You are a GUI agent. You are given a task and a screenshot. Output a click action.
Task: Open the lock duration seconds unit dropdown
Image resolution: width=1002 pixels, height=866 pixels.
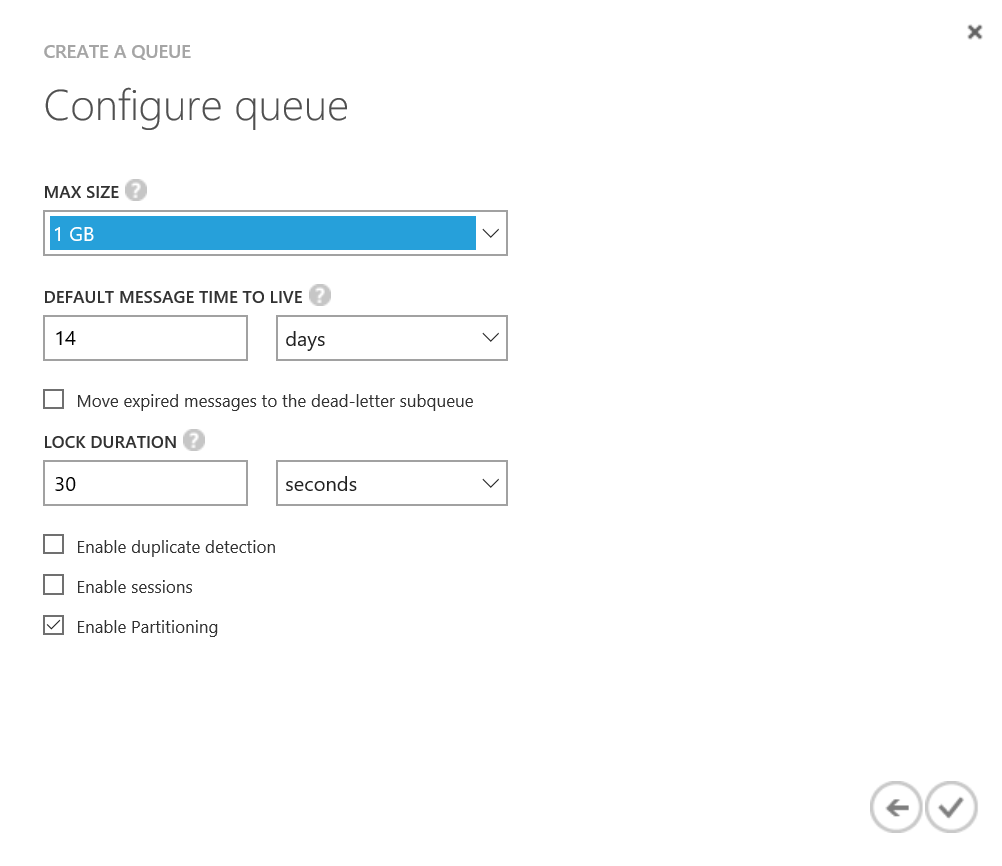click(x=391, y=484)
